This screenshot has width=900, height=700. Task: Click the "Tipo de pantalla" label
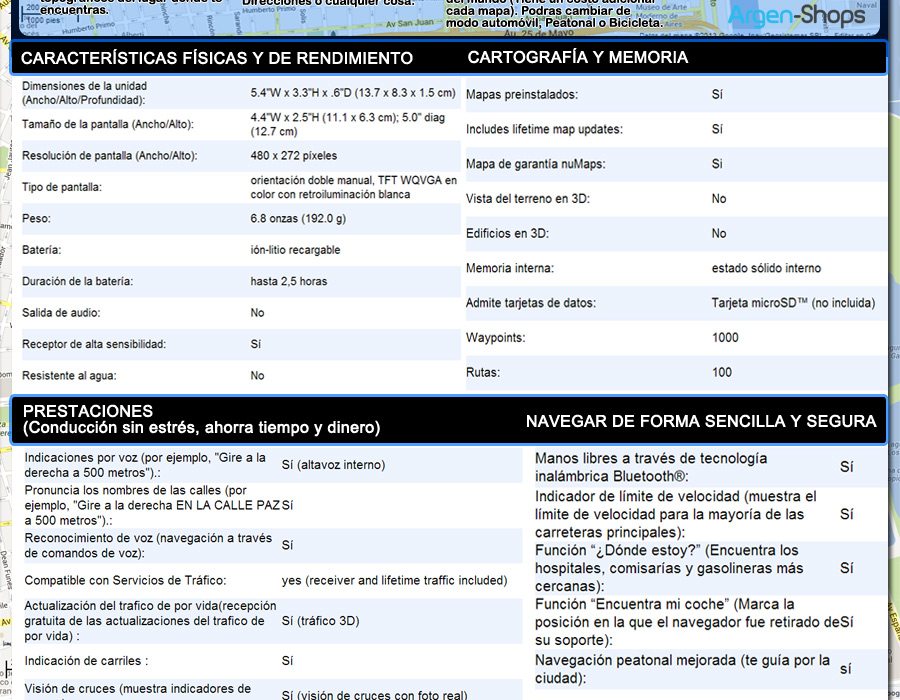point(62,187)
